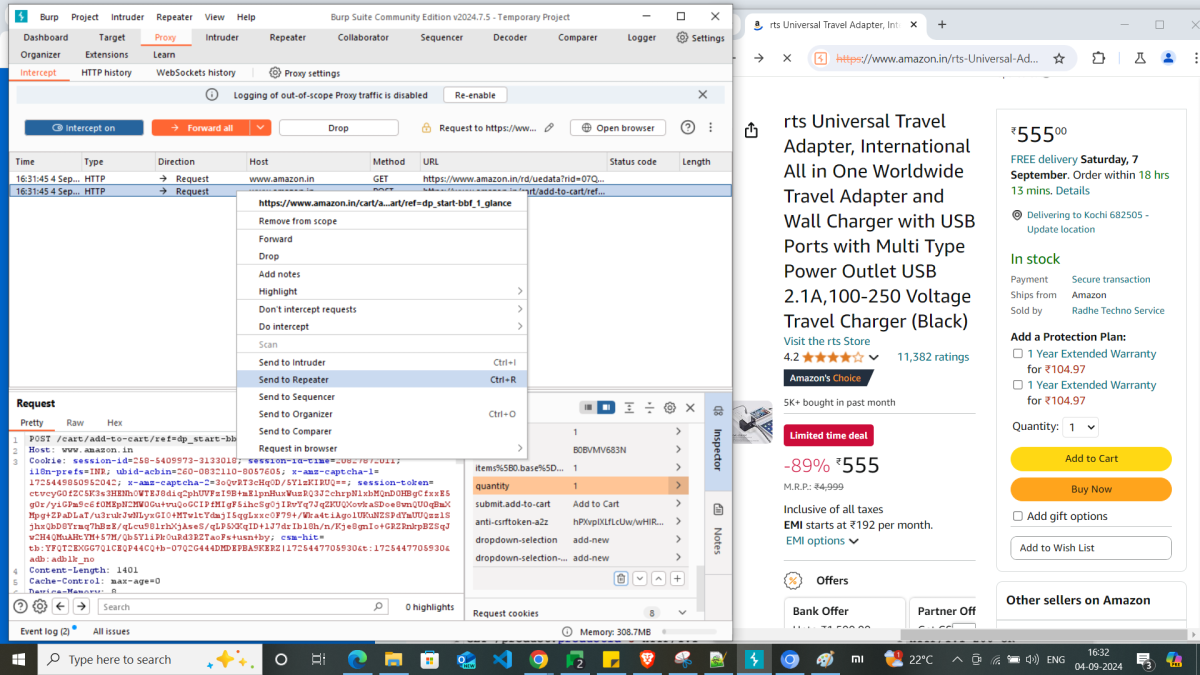Open Windows Start menu
The image size is (1200, 675).
pyautogui.click(x=19, y=659)
